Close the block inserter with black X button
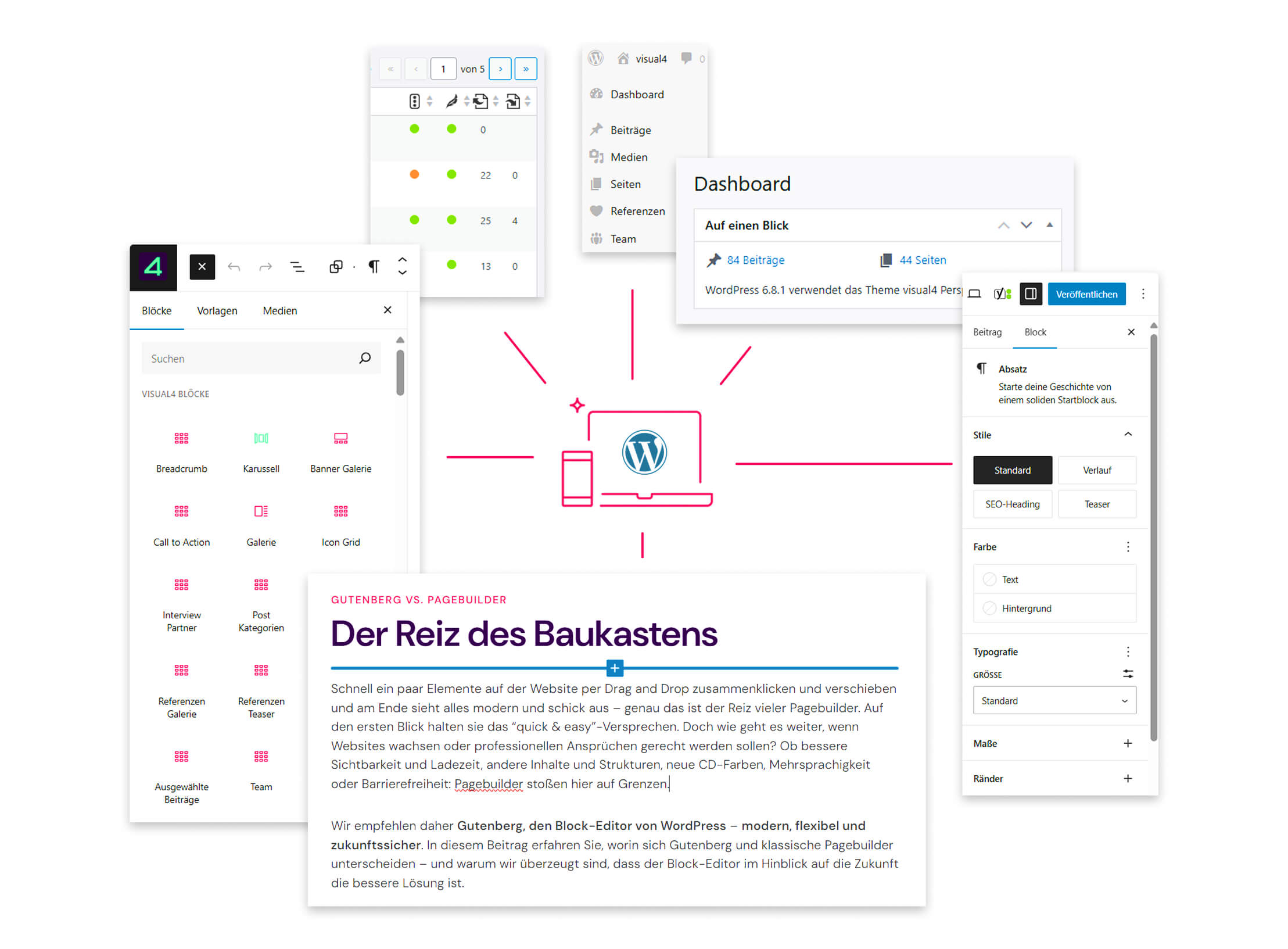Screen dimensions: 1288x949 [202, 267]
